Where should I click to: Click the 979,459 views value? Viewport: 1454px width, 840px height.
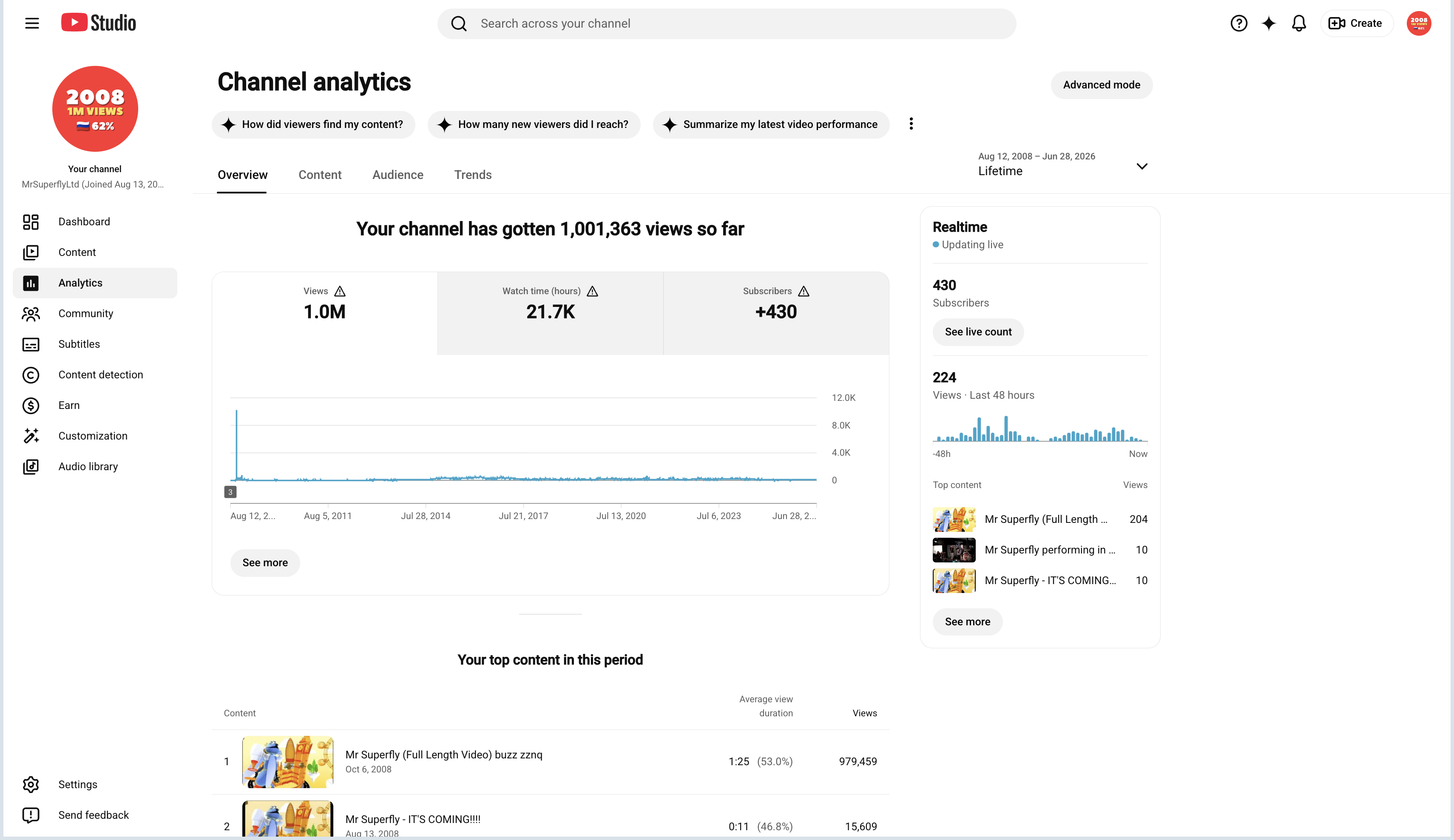click(858, 761)
